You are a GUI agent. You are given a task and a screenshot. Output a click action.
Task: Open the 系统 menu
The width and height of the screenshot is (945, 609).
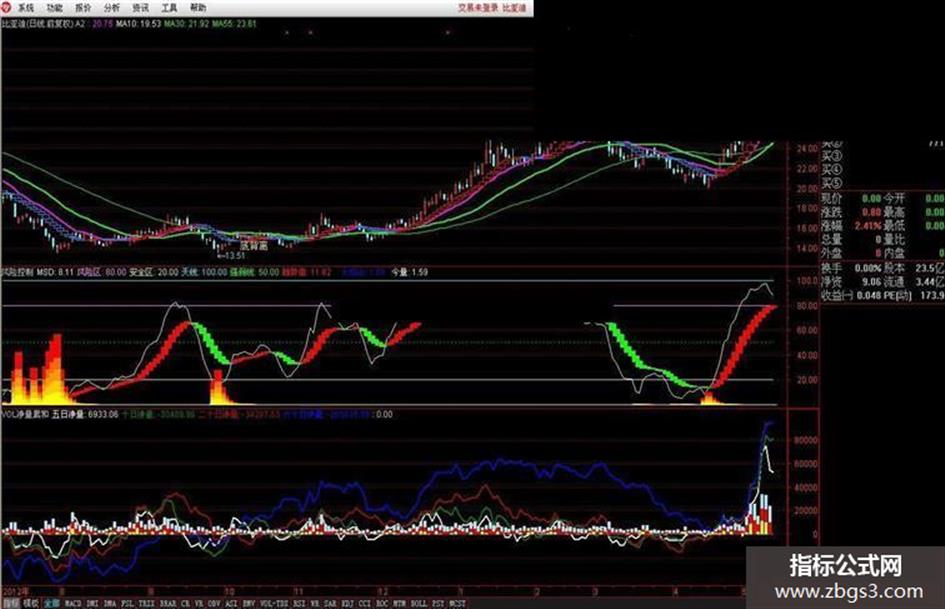[25, 8]
